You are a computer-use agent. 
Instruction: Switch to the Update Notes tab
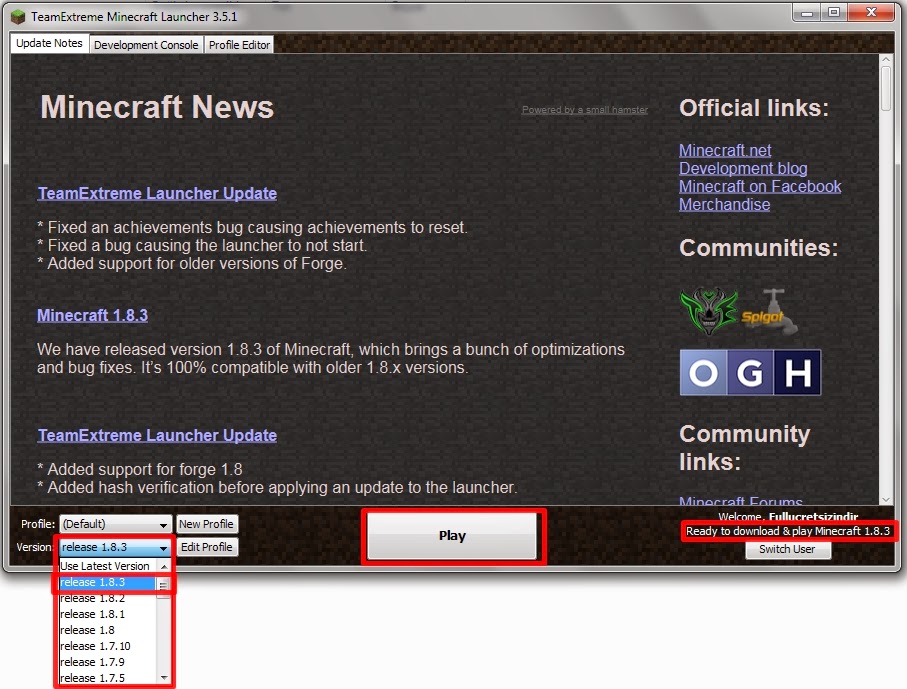coord(49,43)
